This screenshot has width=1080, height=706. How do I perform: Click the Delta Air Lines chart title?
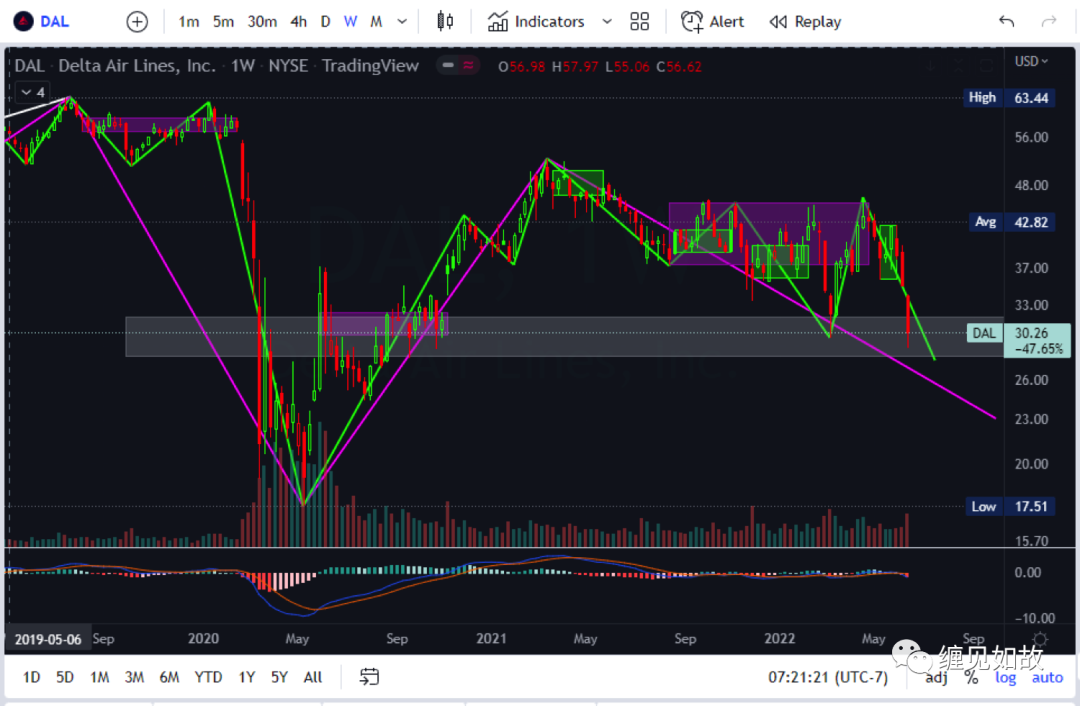pyautogui.click(x=137, y=66)
